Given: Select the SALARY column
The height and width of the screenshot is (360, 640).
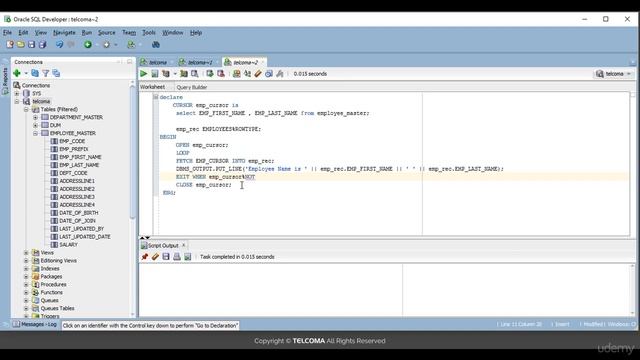Looking at the screenshot, I should point(68,245).
